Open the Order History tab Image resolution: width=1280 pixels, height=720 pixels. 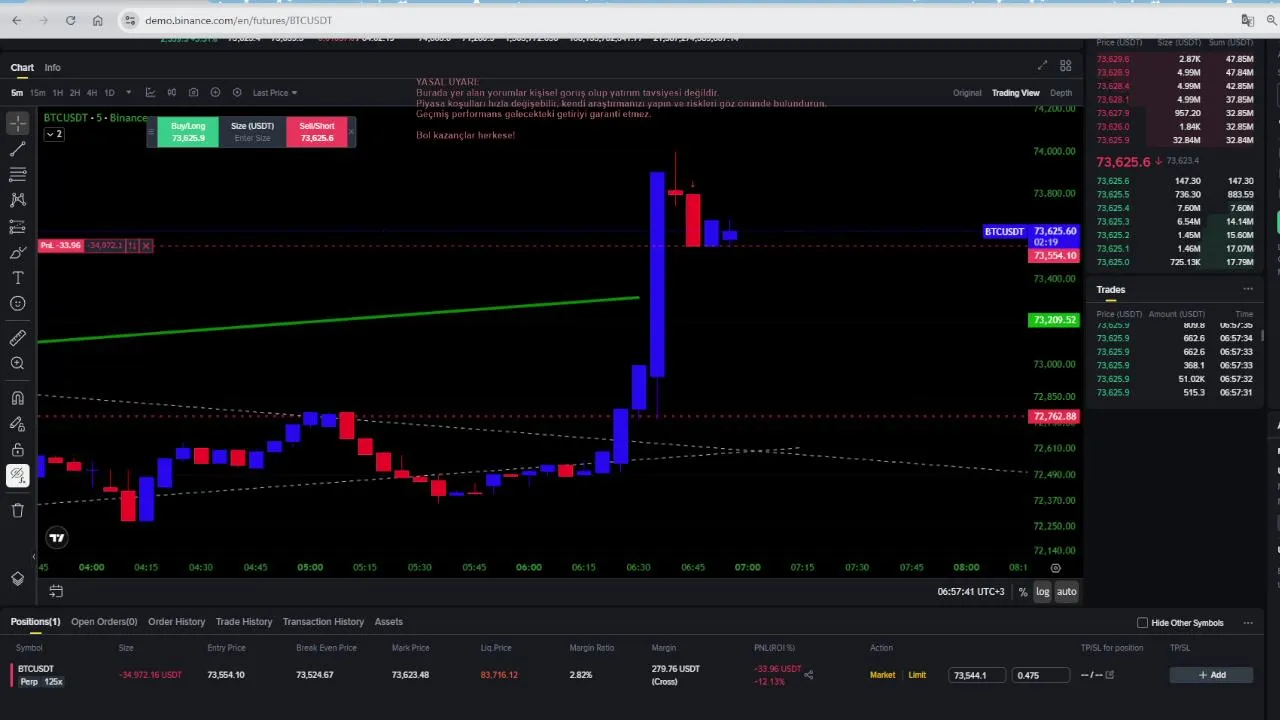[x=176, y=622]
